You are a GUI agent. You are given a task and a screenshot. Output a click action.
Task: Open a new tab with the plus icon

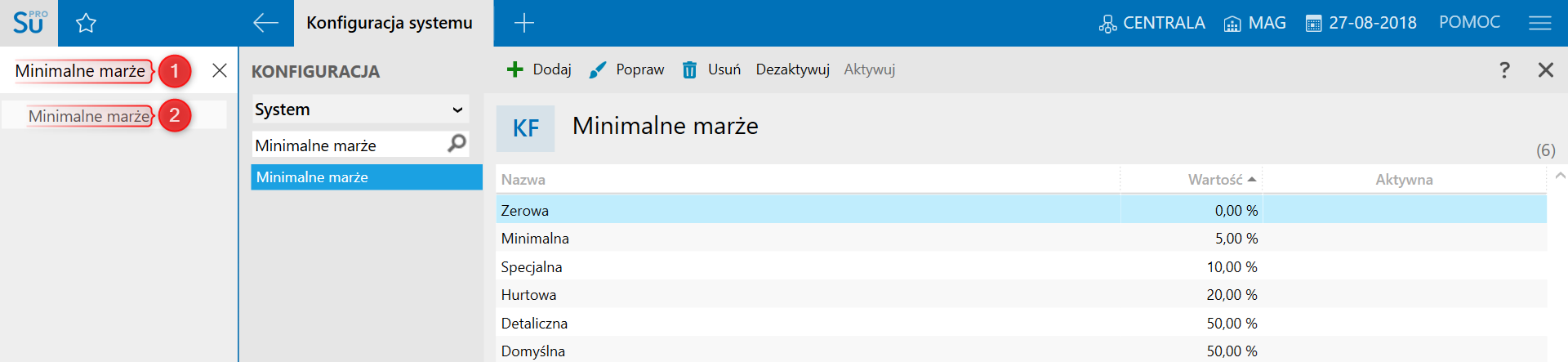(524, 23)
